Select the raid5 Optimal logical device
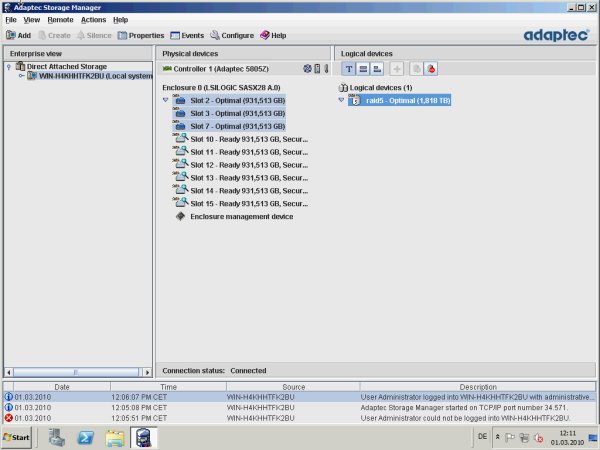This screenshot has width=600, height=450. tap(399, 100)
